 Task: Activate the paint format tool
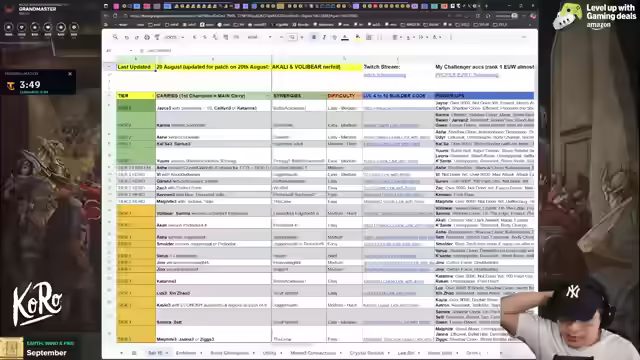coord(157,37)
